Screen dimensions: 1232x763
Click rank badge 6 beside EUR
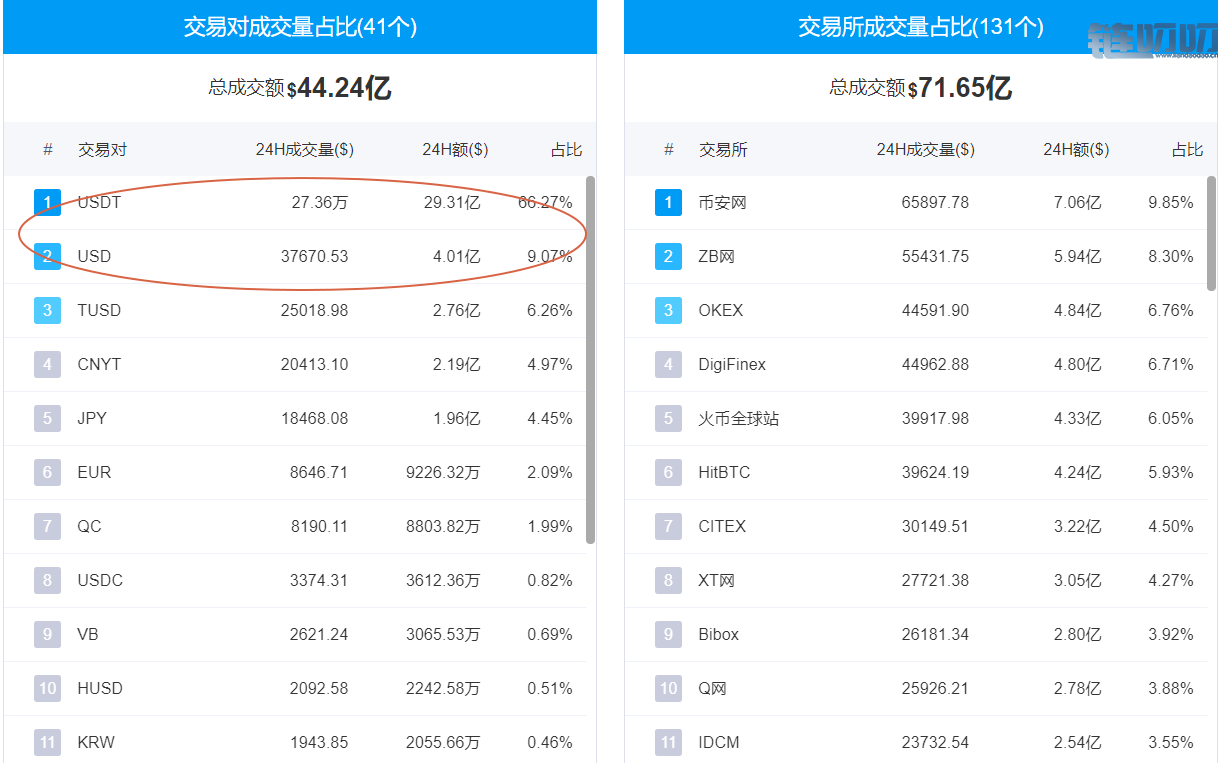coord(47,472)
